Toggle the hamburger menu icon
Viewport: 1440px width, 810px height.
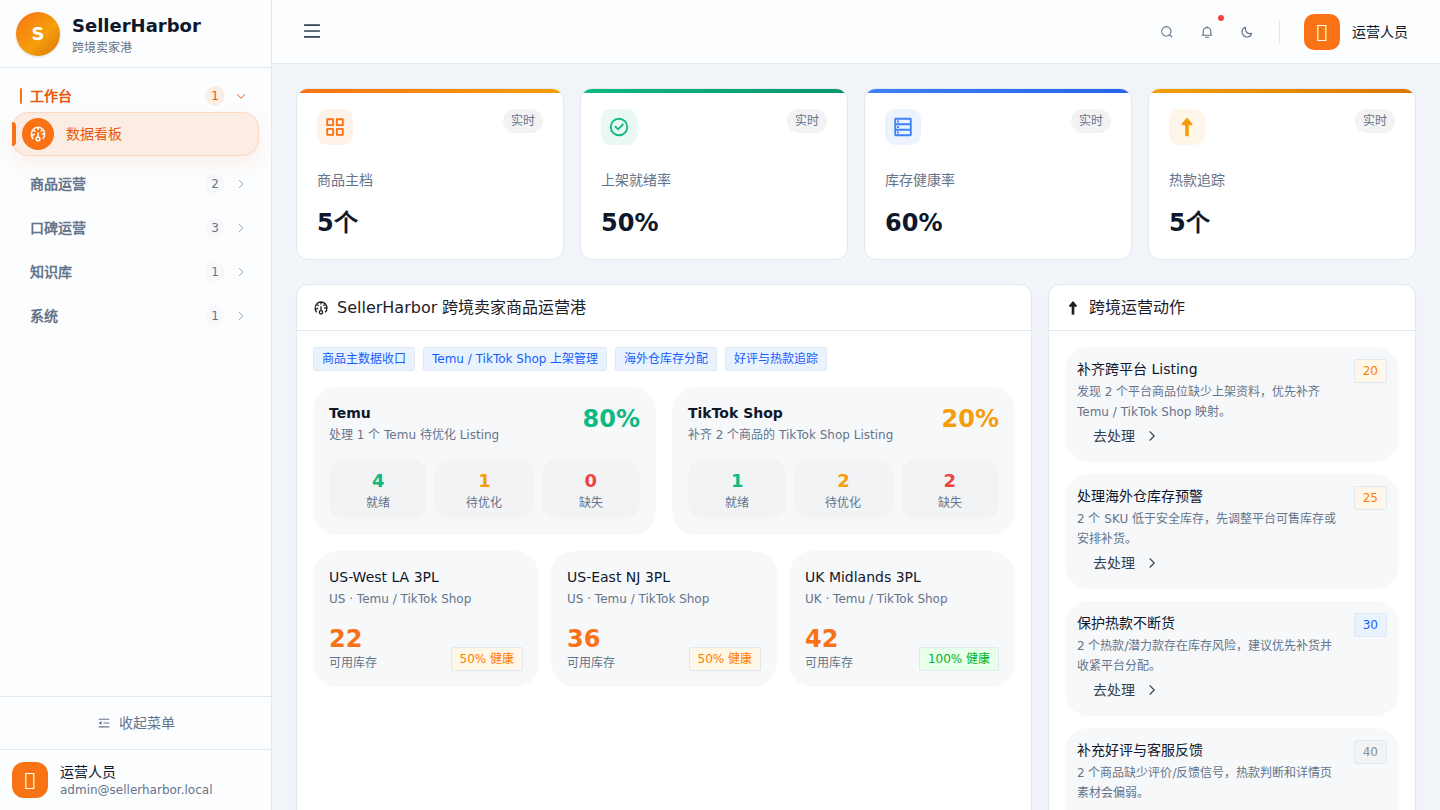tap(312, 32)
